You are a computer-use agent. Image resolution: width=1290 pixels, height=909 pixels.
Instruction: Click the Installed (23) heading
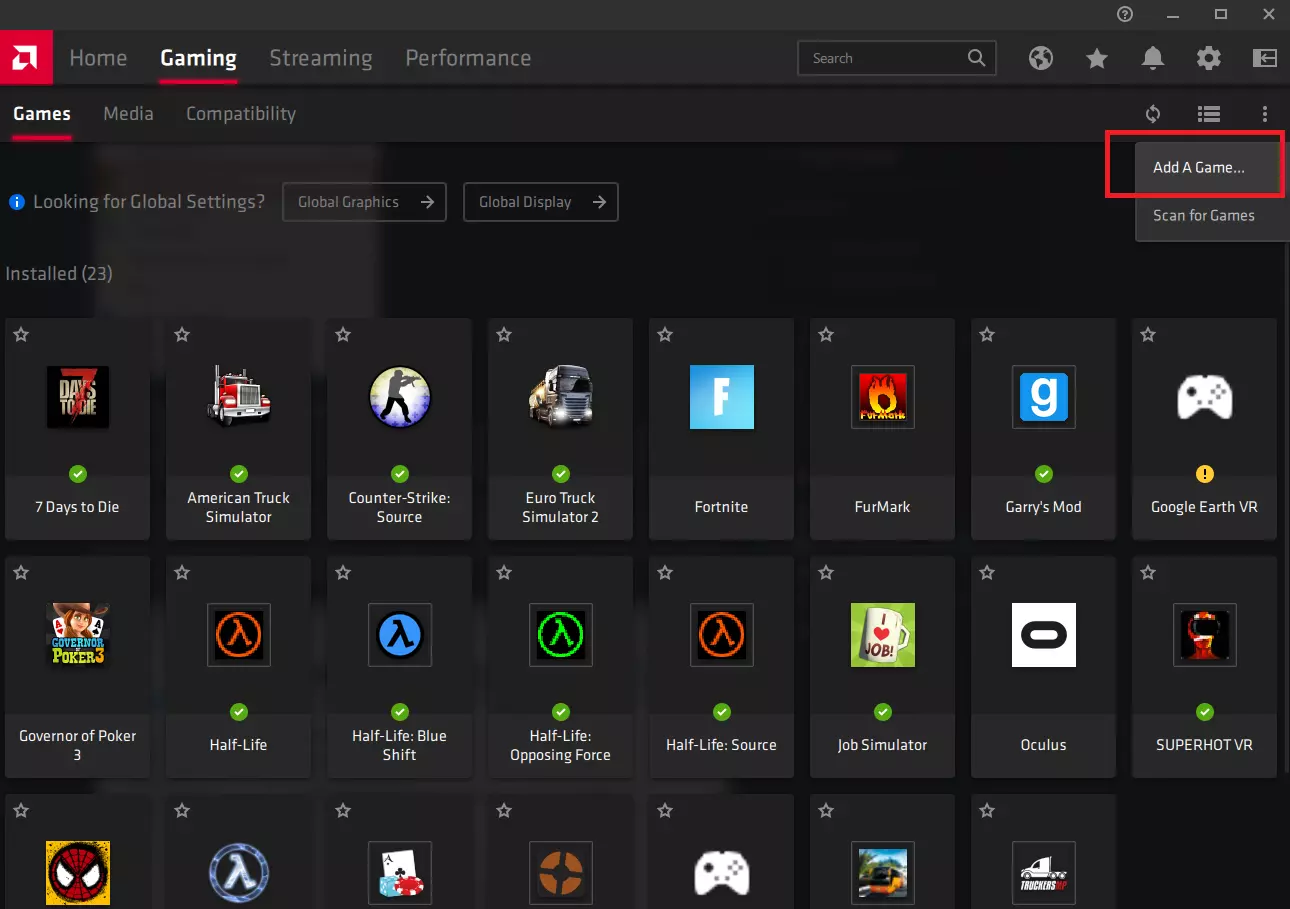coord(59,273)
